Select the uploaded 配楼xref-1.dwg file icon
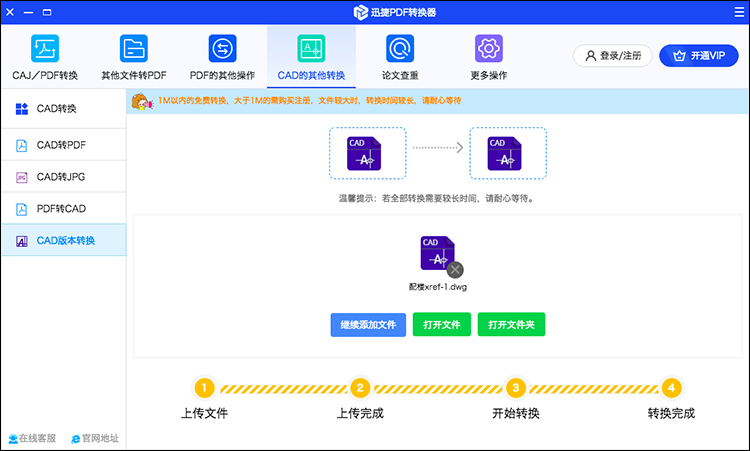 (438, 253)
